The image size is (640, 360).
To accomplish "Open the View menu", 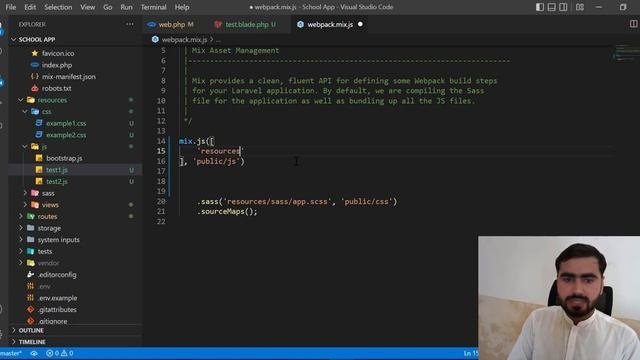I will tap(87, 7).
